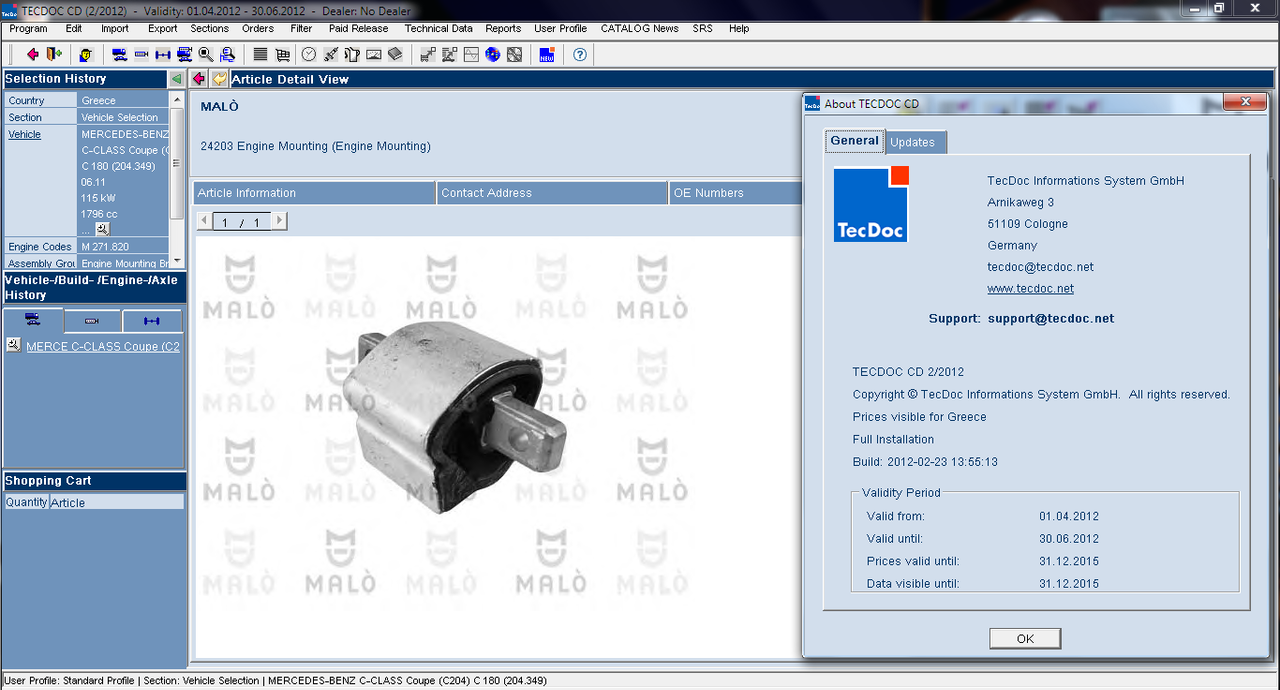This screenshot has height=690, width=1280.
Task: Open the Sections menu
Action: point(209,29)
